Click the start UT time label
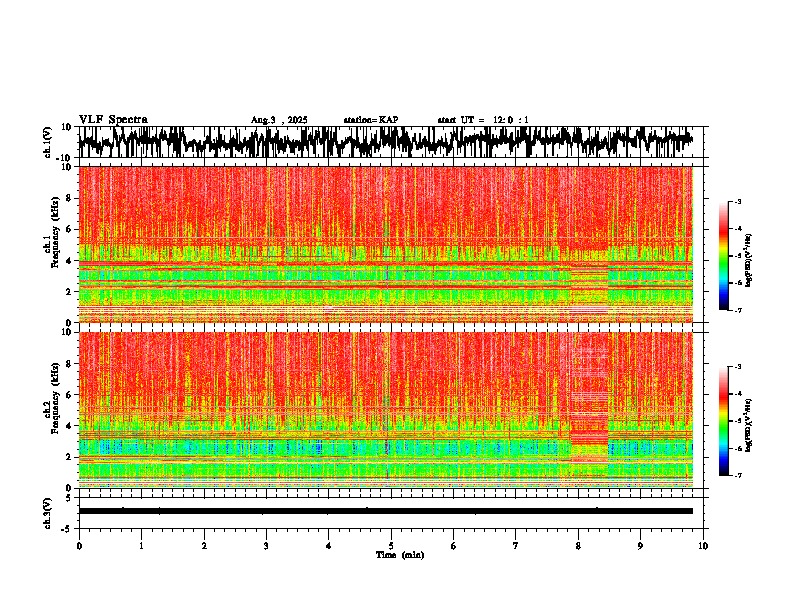The height and width of the screenshot is (612, 792). pyautogui.click(x=483, y=120)
